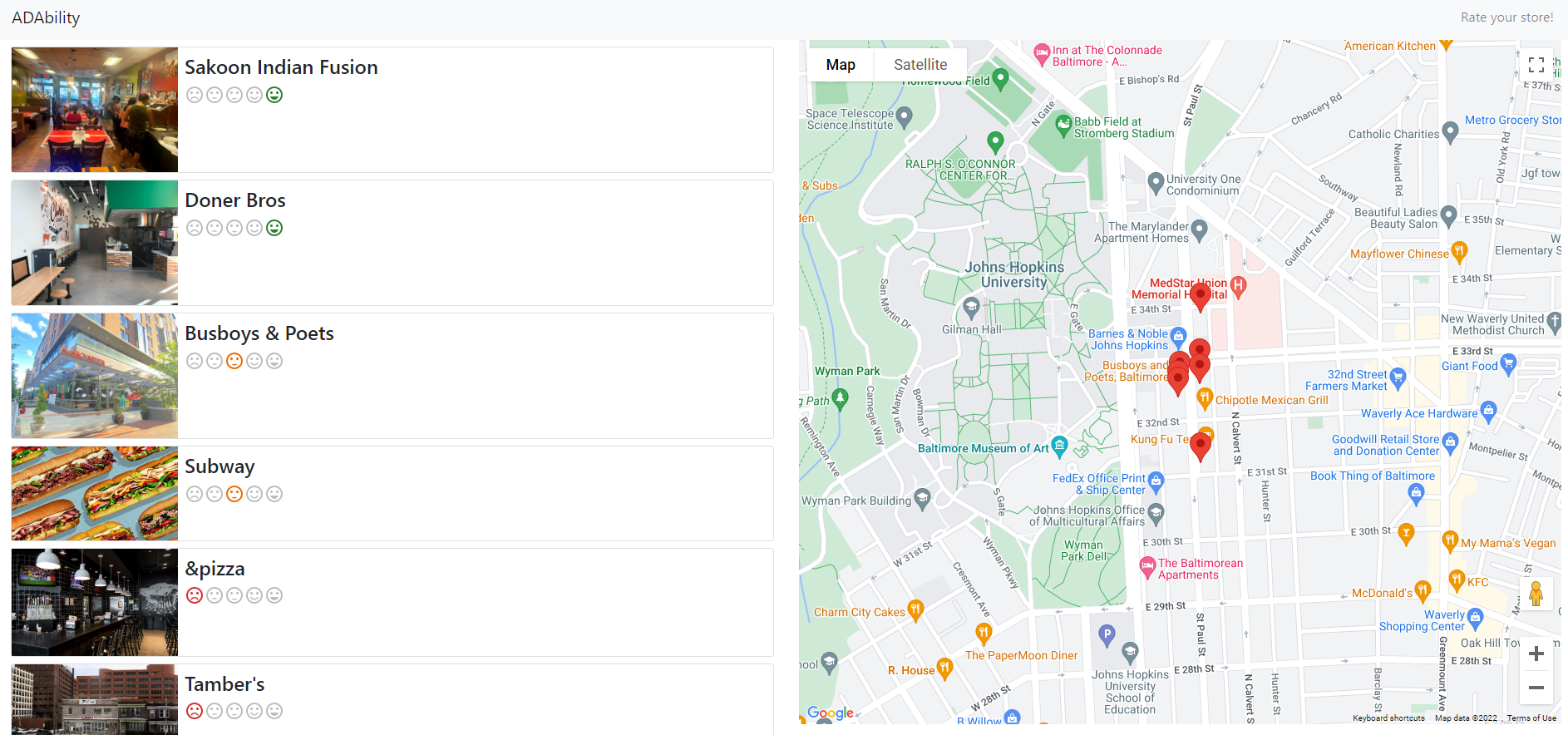Click the red sad face for &pizza
This screenshot has height=735, width=1568.
195,595
